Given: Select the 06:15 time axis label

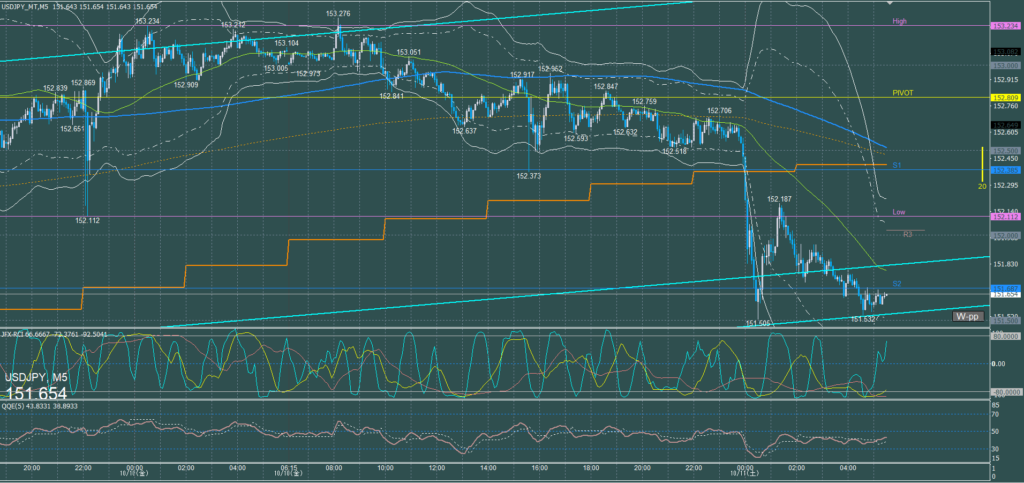Looking at the screenshot, I should (x=287, y=466).
